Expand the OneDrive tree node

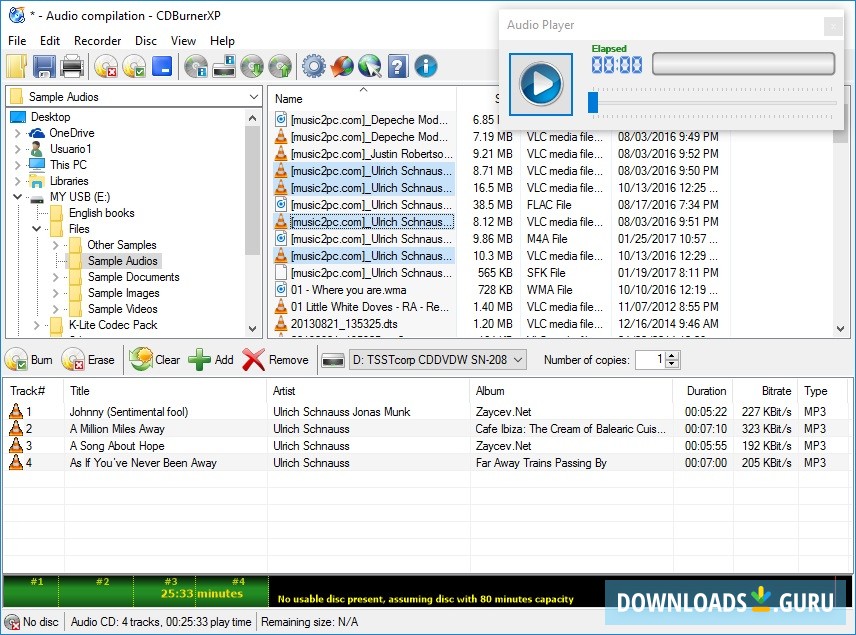(x=17, y=133)
